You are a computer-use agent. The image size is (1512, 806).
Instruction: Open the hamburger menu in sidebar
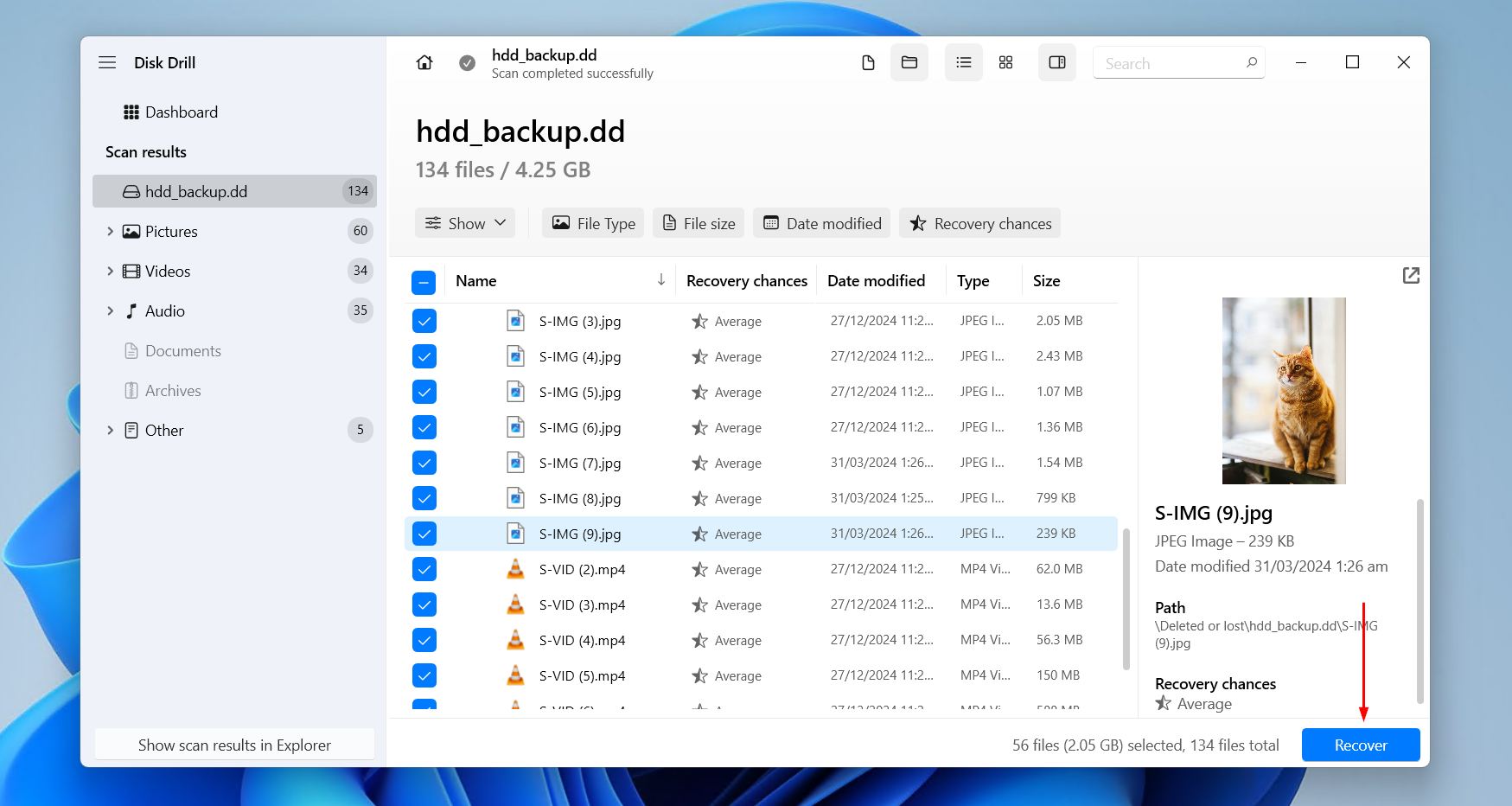point(106,62)
